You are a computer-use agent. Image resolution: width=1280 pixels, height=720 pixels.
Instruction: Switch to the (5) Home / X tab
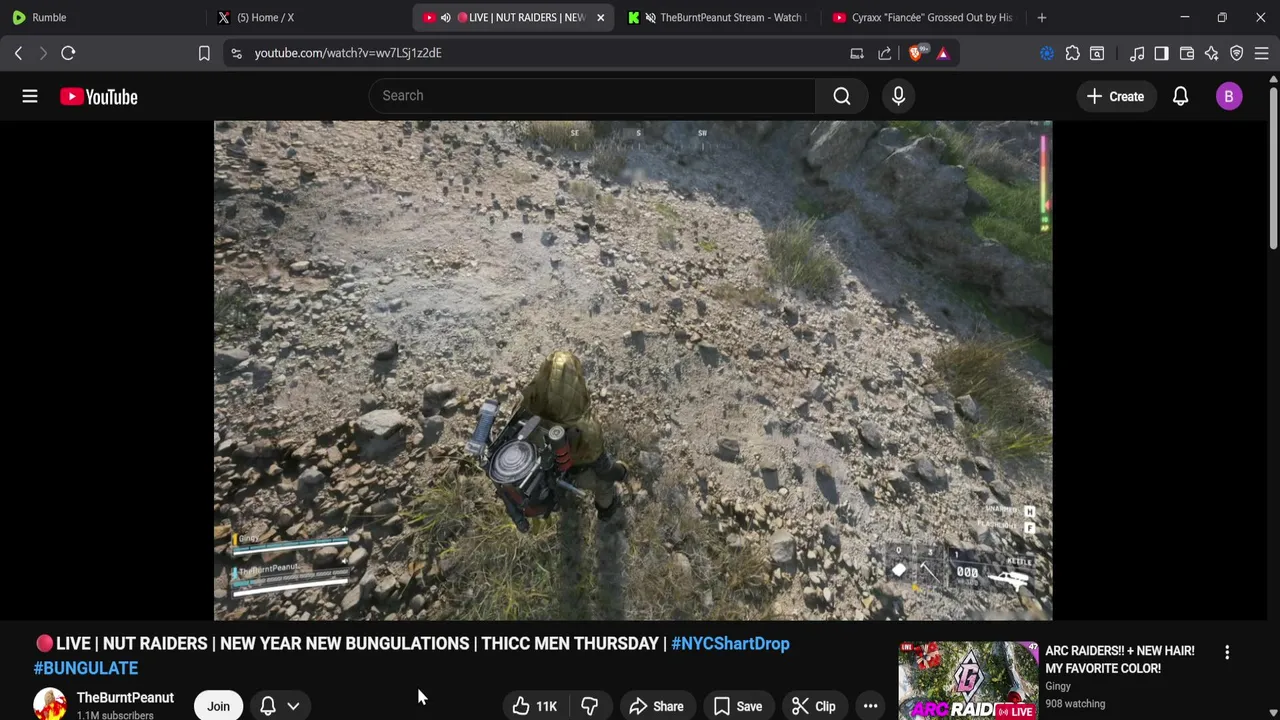click(x=308, y=17)
